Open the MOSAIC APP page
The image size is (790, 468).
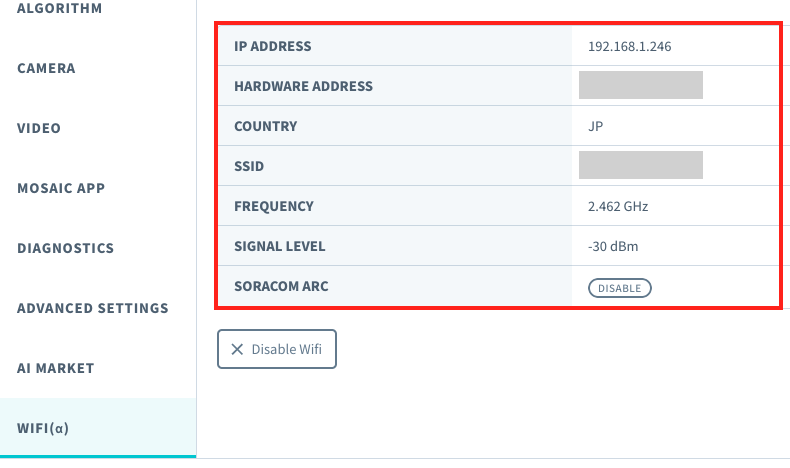pos(61,188)
